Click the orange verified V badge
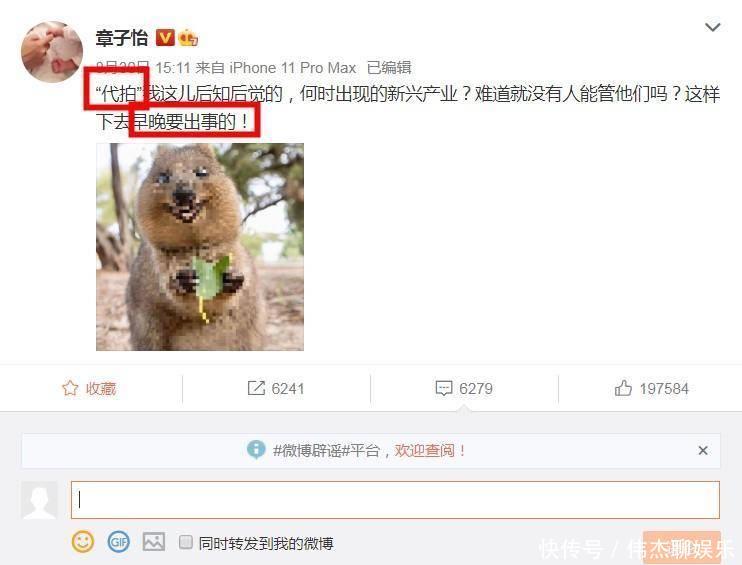The height and width of the screenshot is (565, 742). point(165,37)
